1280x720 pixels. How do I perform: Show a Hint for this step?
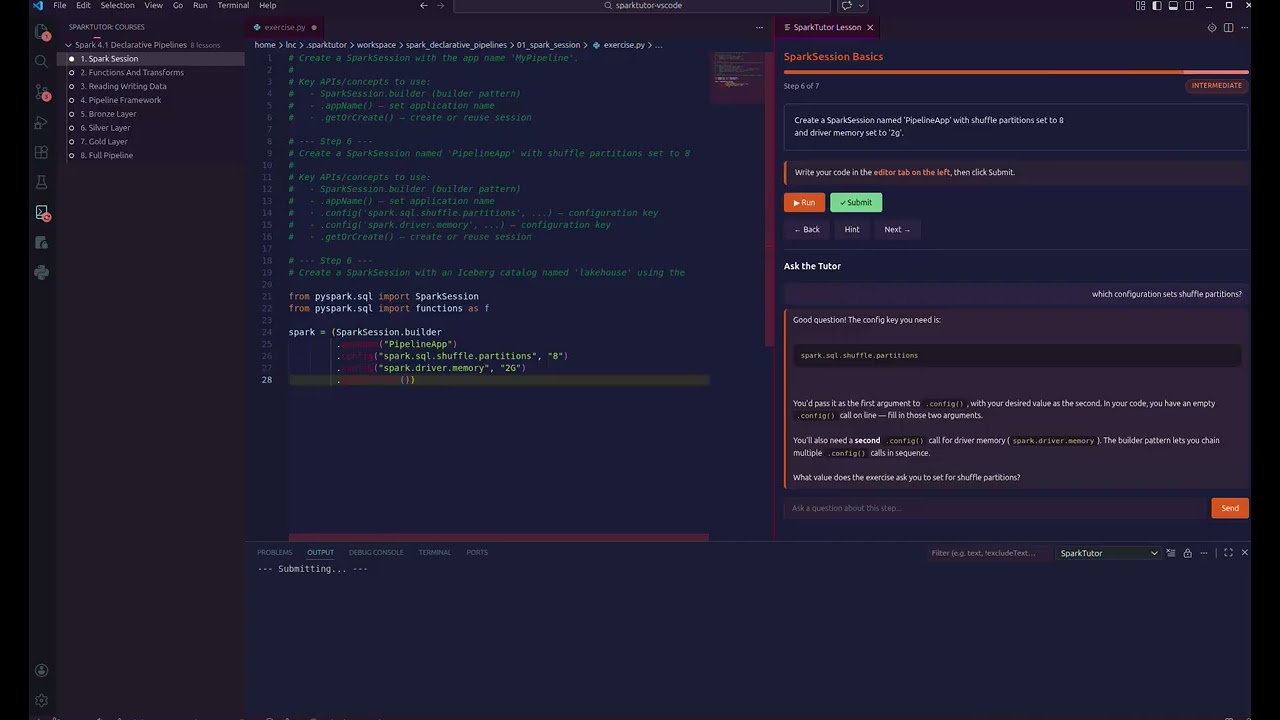(x=852, y=229)
